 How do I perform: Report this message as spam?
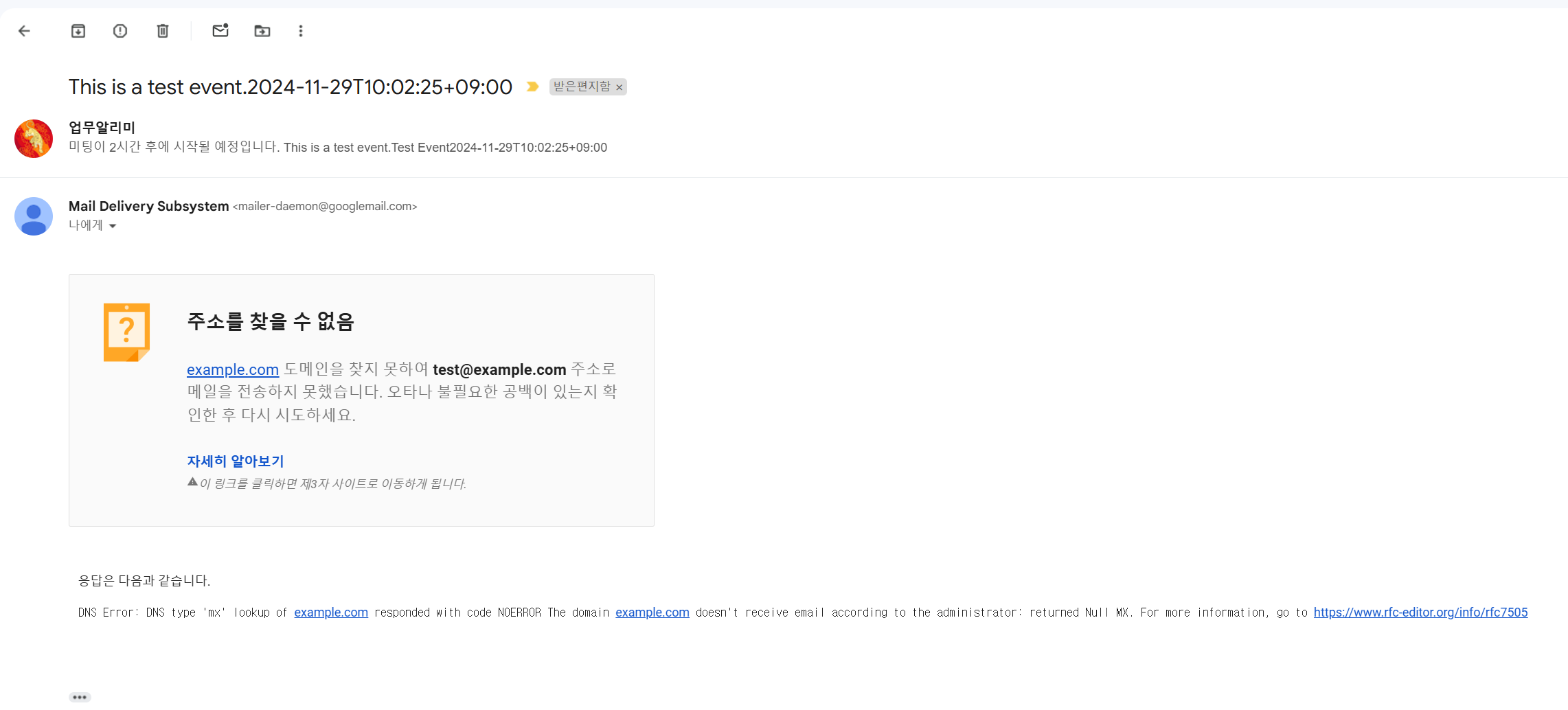120,31
